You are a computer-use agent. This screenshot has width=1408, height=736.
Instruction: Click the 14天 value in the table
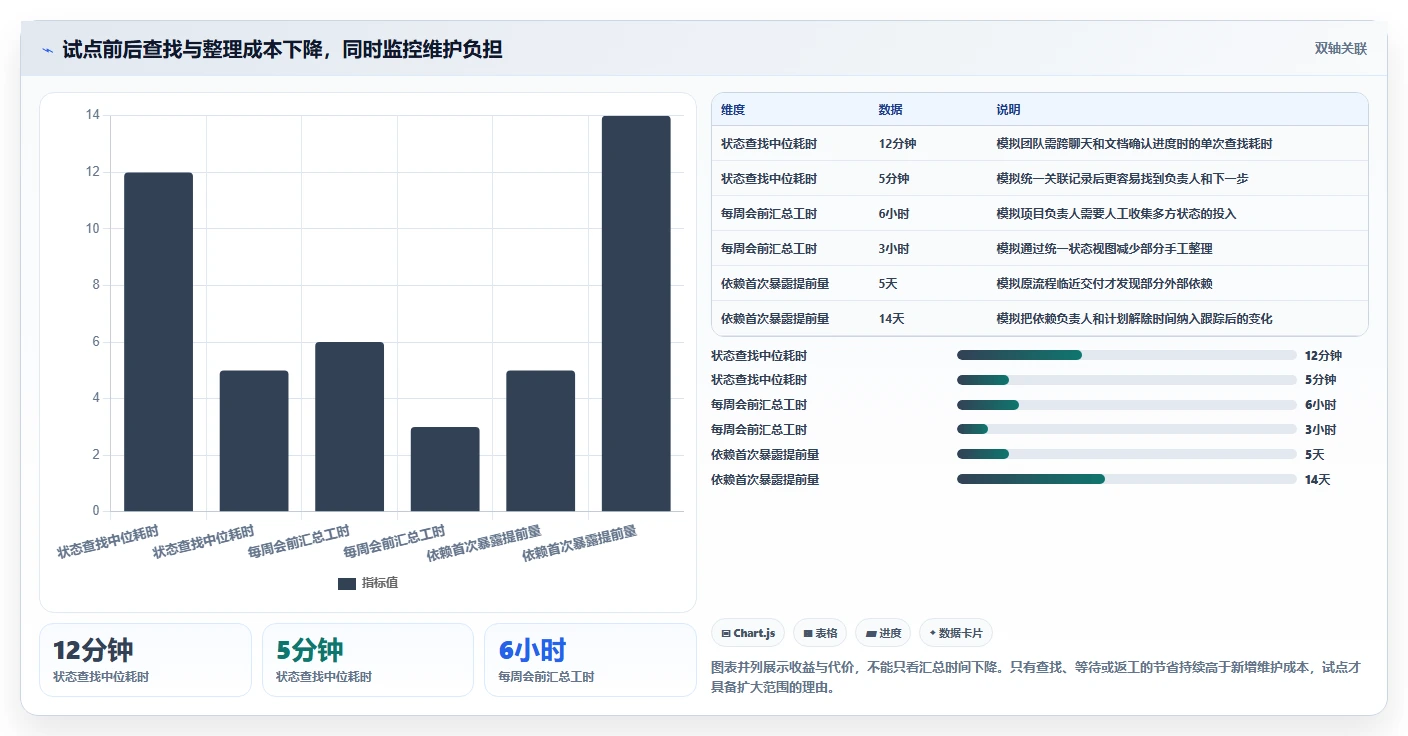point(891,319)
